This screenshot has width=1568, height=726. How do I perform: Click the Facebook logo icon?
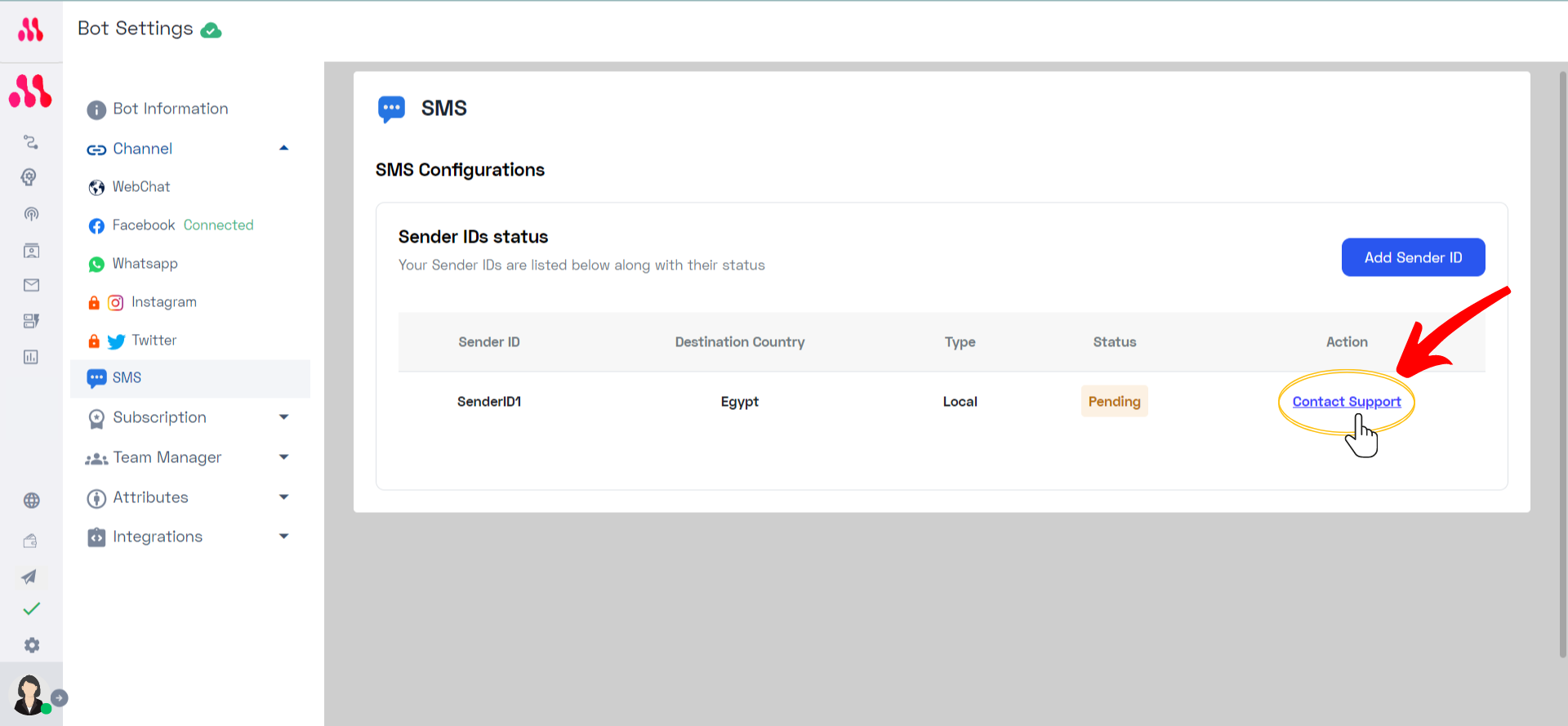coord(96,226)
